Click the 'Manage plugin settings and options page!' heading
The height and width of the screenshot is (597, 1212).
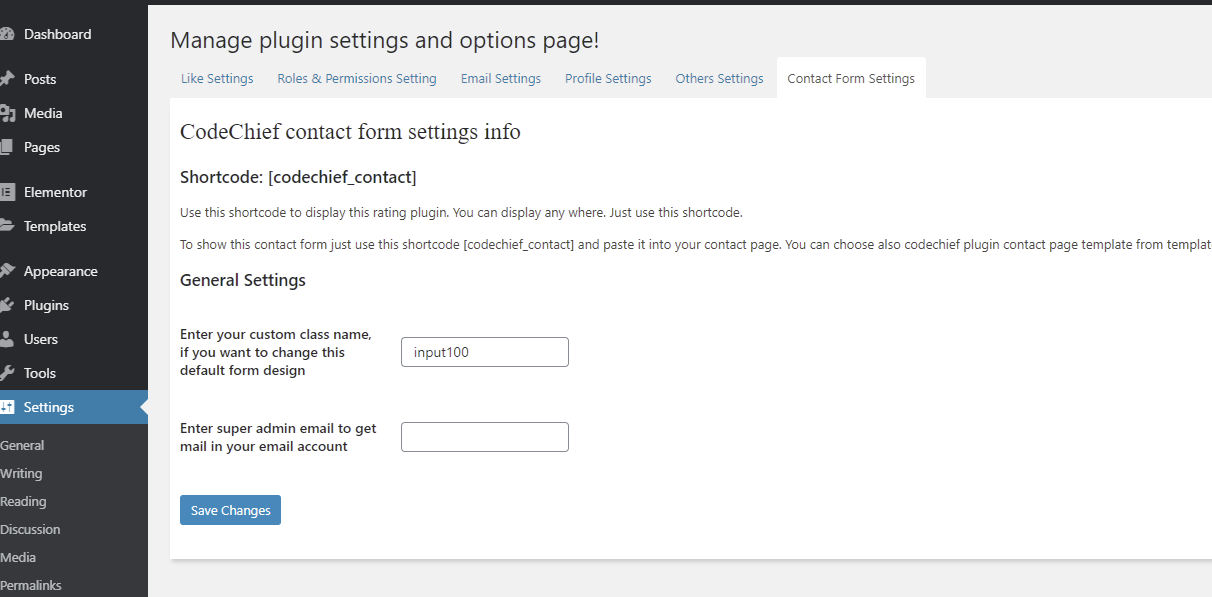pyautogui.click(x=385, y=41)
